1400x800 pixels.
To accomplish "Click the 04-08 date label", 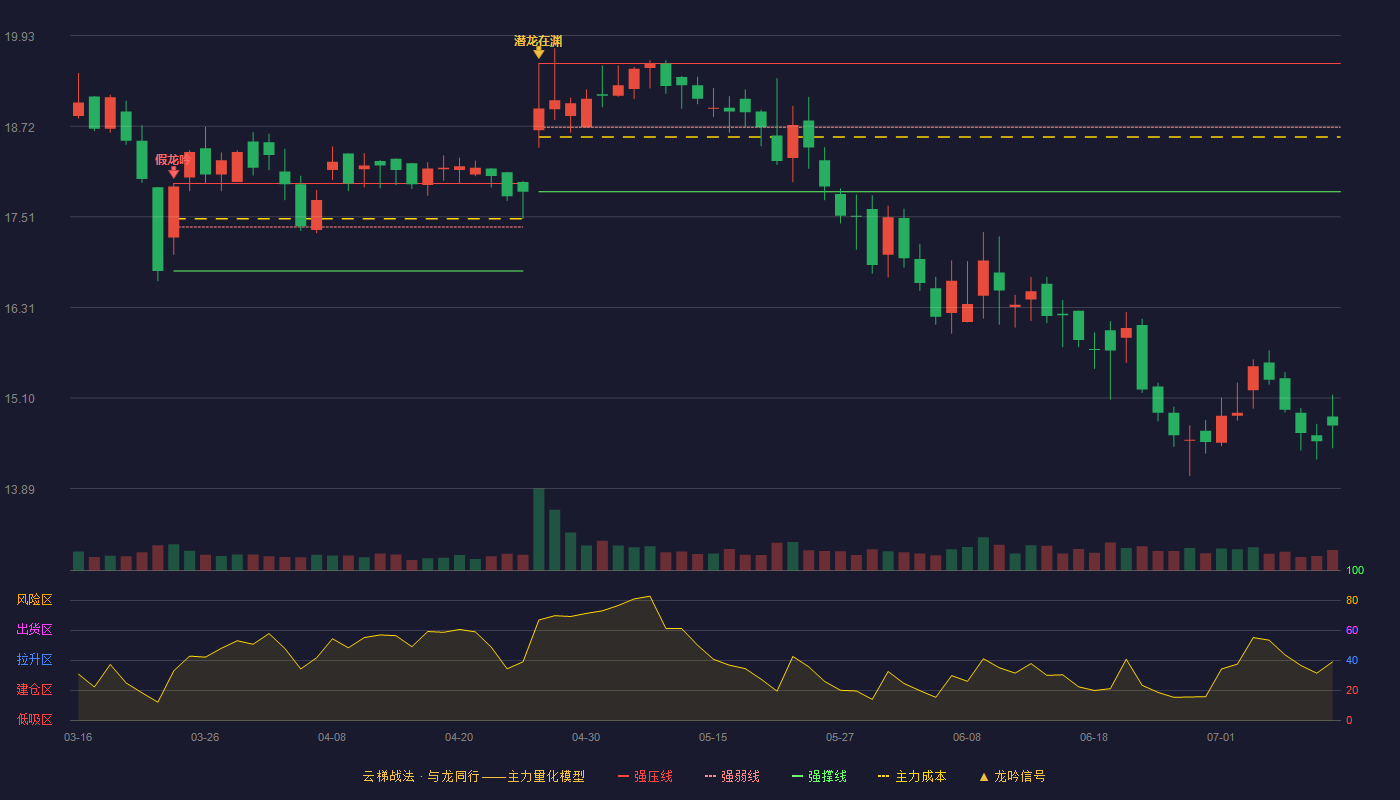I will 332,737.
